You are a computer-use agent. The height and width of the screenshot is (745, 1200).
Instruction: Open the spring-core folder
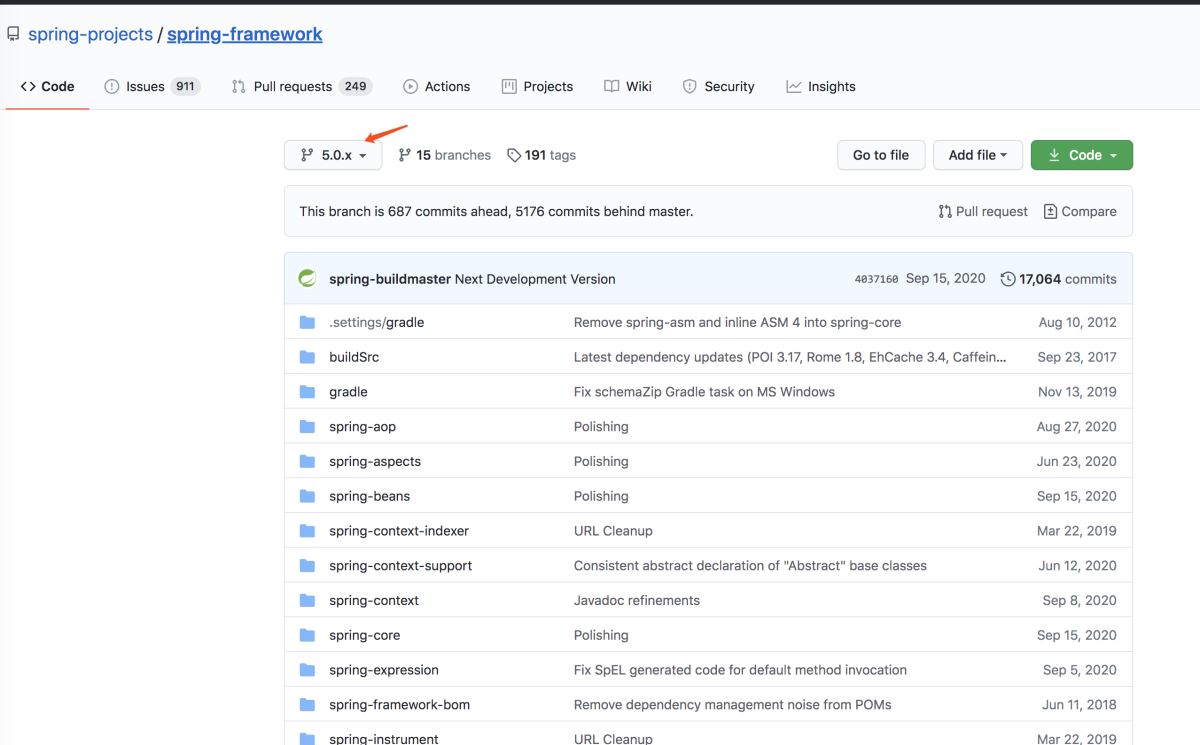(x=365, y=635)
